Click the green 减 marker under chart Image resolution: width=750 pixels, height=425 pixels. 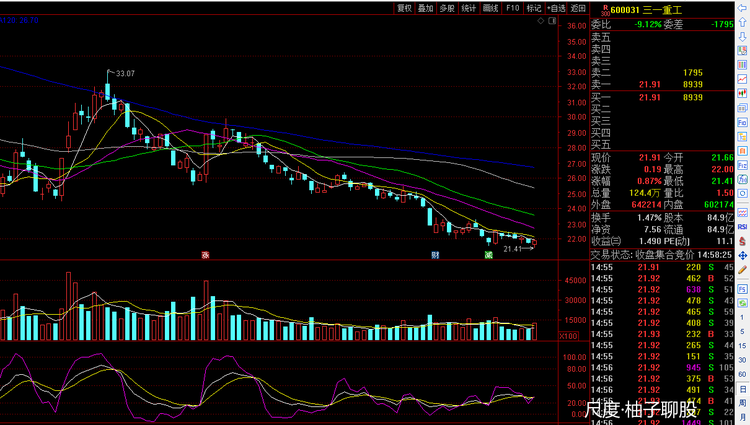click(x=488, y=255)
